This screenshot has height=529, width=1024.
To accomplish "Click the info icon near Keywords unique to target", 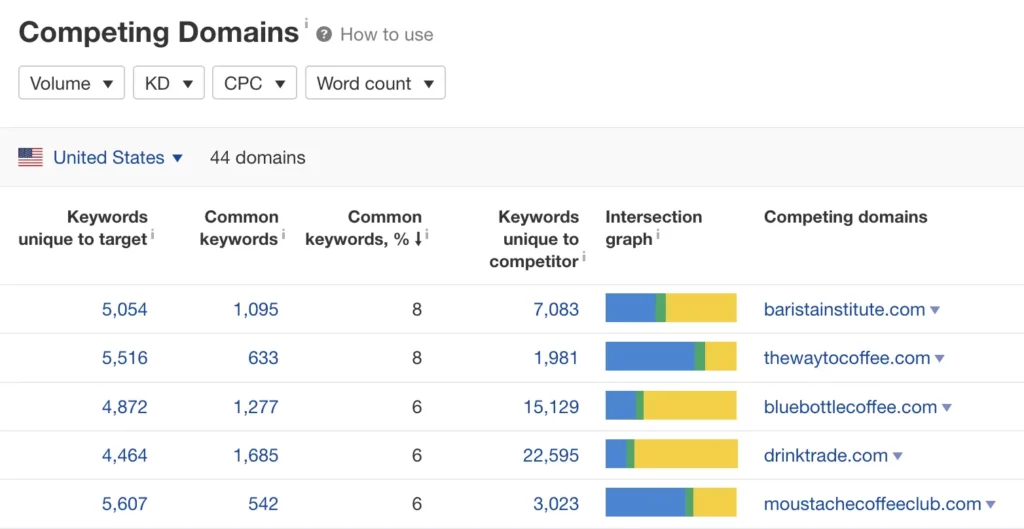I will (x=152, y=234).
